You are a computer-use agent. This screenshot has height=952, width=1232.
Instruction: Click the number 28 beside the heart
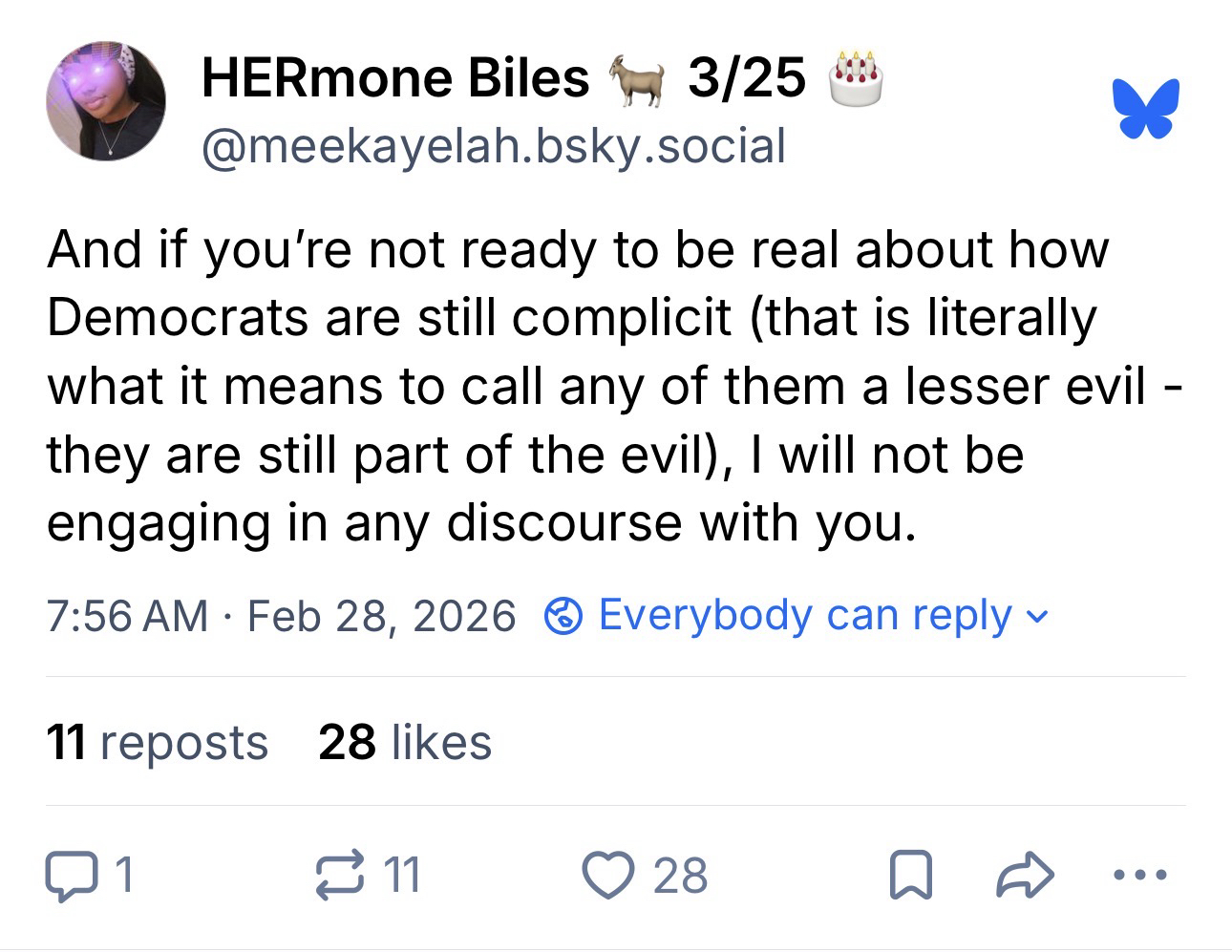[x=680, y=876]
